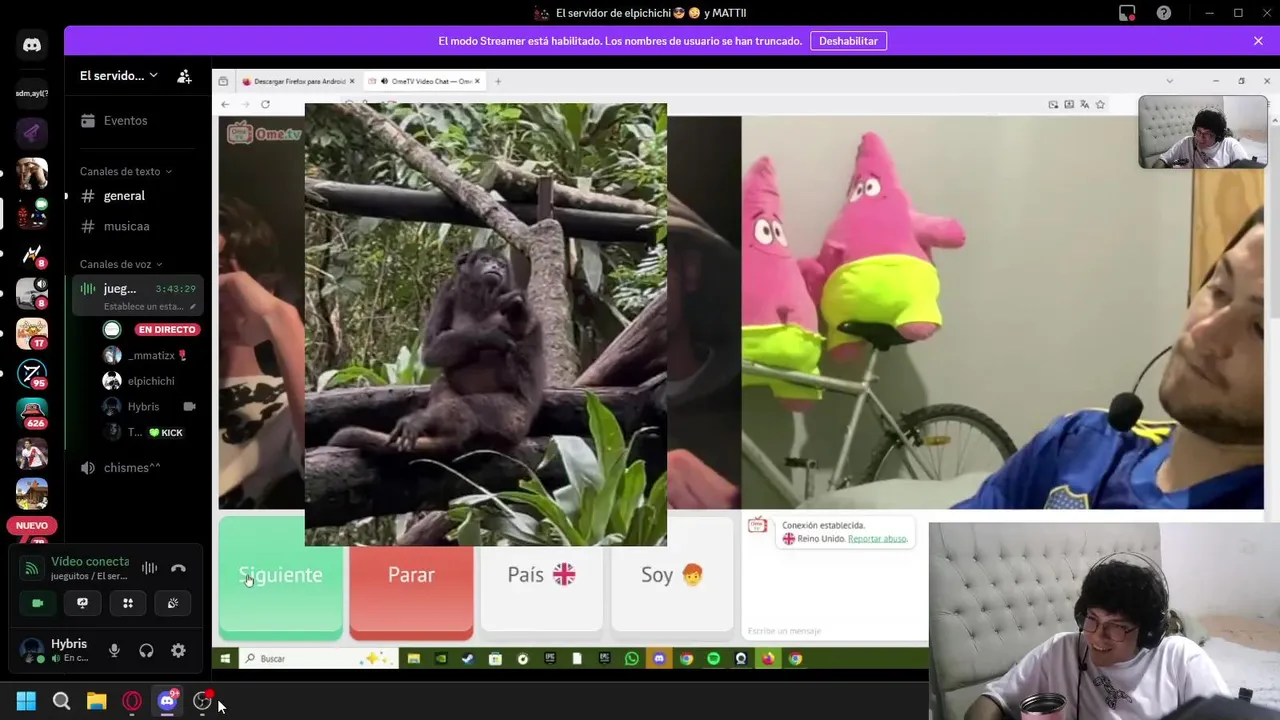This screenshot has height=720, width=1280.
Task: Bookmark the page with star icon
Action: 1100,104
